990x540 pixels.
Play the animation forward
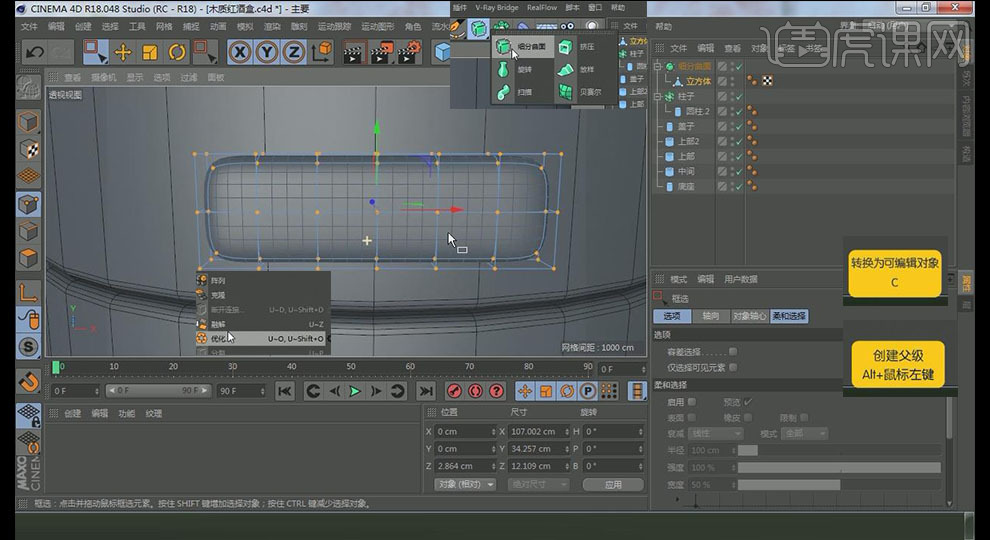355,392
